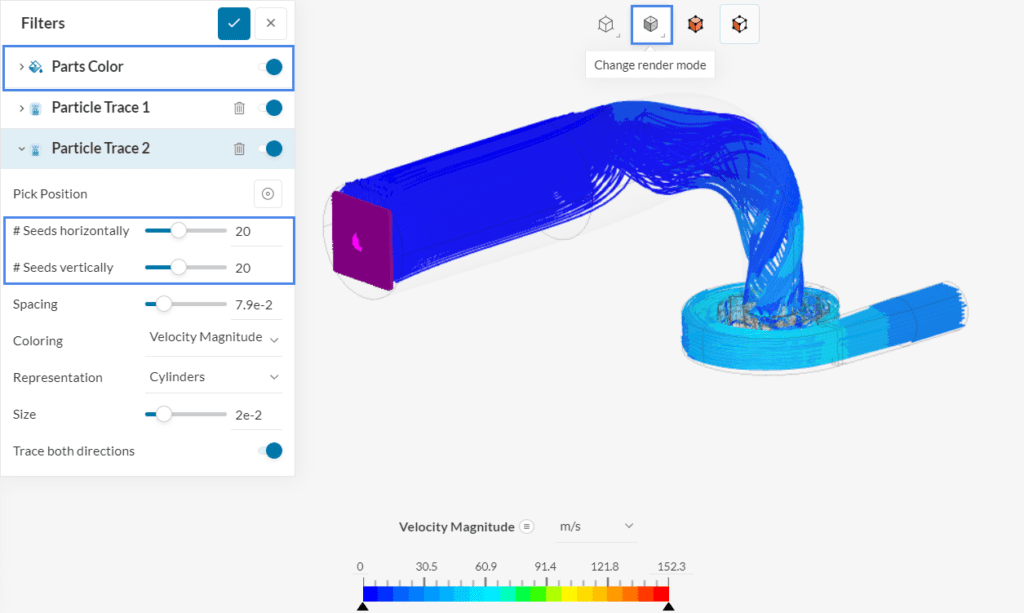1024x613 pixels.
Task: Select the surface-with-vertices render mode icon
Action: (739, 24)
